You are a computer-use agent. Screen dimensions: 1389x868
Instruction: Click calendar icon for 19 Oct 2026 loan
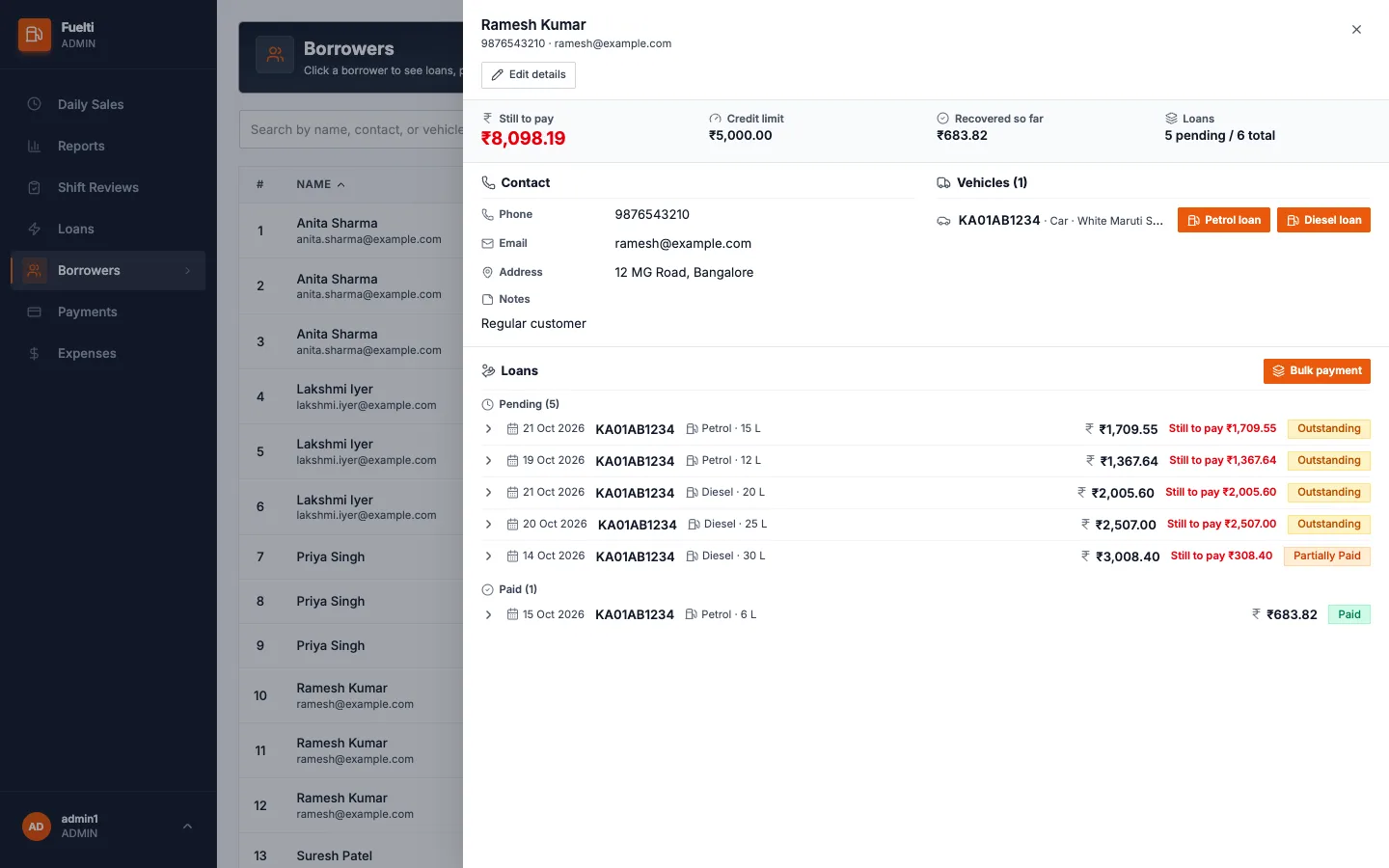512,461
